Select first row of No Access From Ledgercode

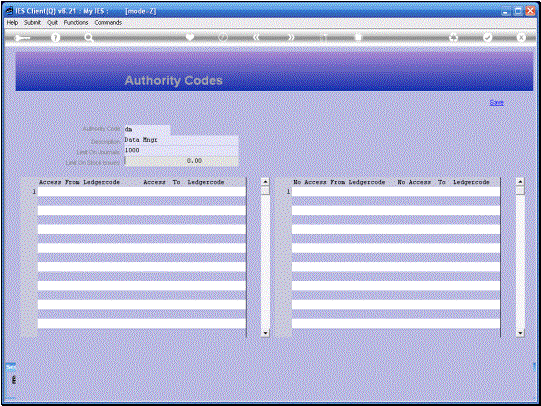click(x=396, y=192)
